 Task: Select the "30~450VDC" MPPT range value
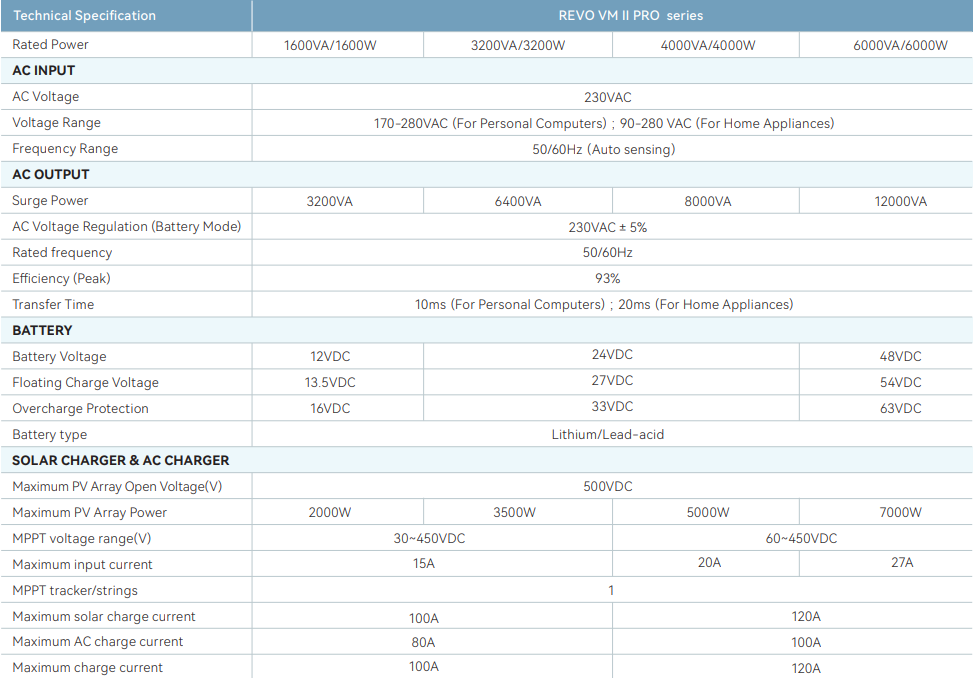(x=429, y=539)
